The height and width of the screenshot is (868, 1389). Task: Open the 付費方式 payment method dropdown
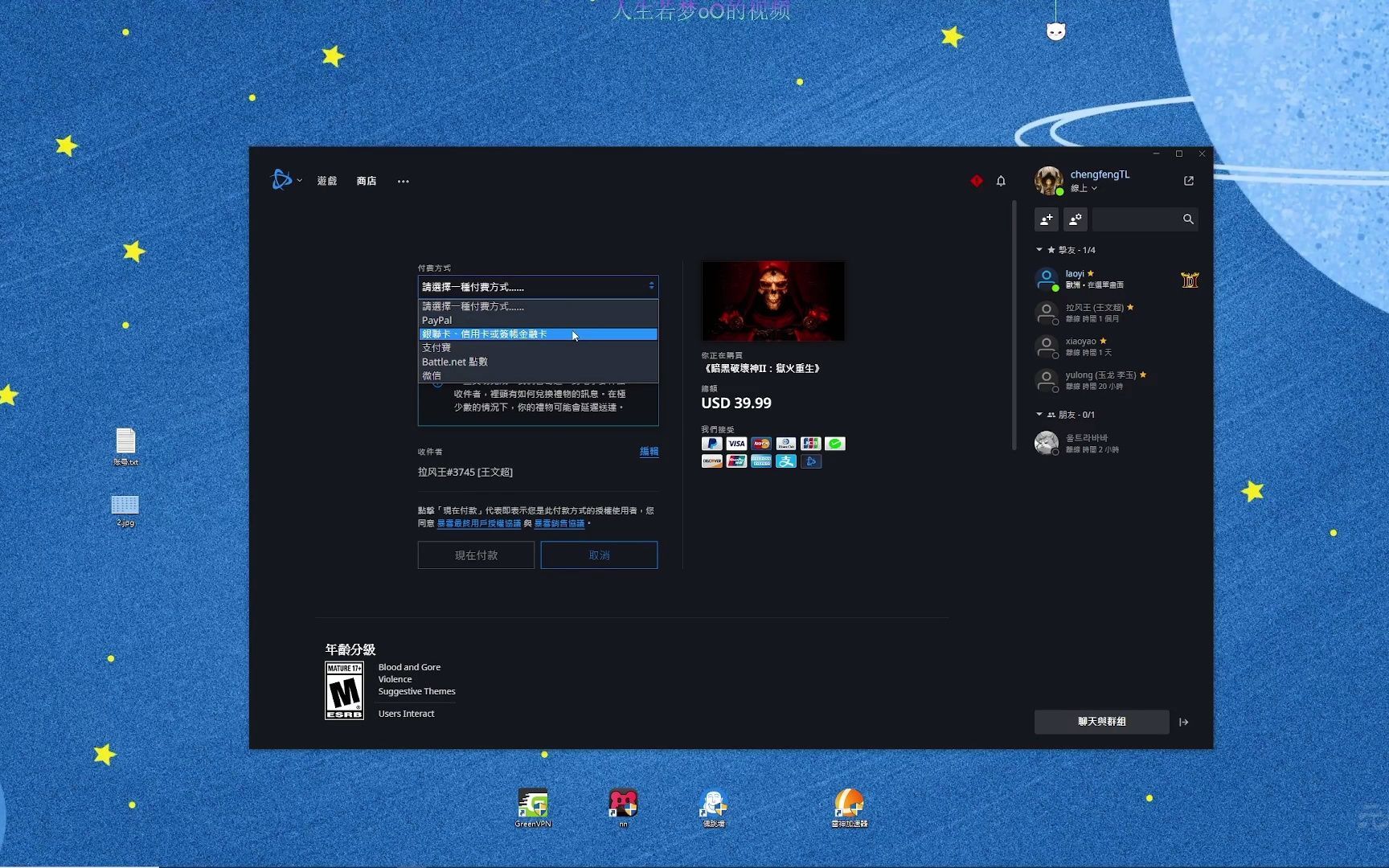[x=538, y=286]
